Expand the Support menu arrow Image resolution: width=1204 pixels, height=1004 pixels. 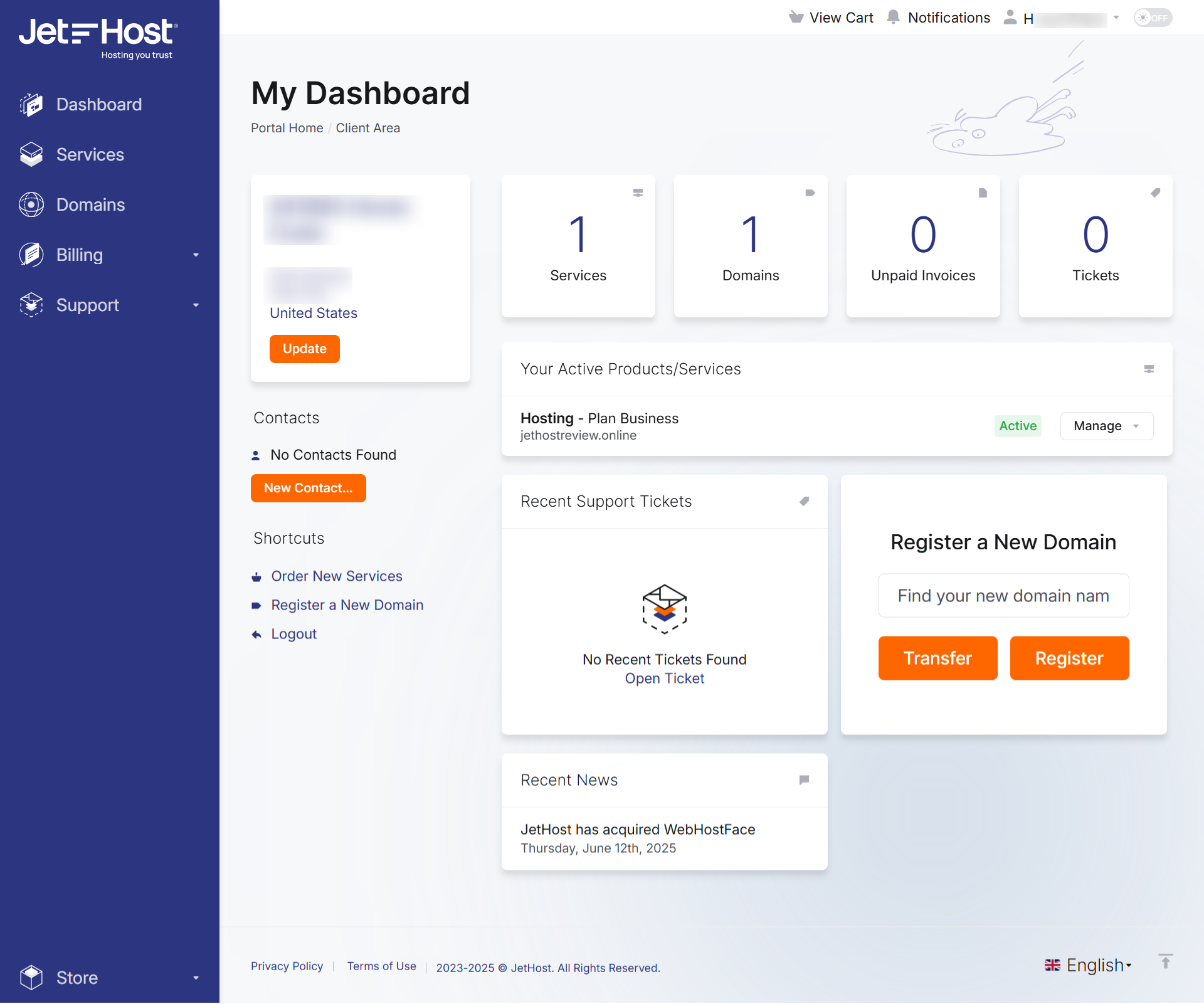[x=196, y=305]
